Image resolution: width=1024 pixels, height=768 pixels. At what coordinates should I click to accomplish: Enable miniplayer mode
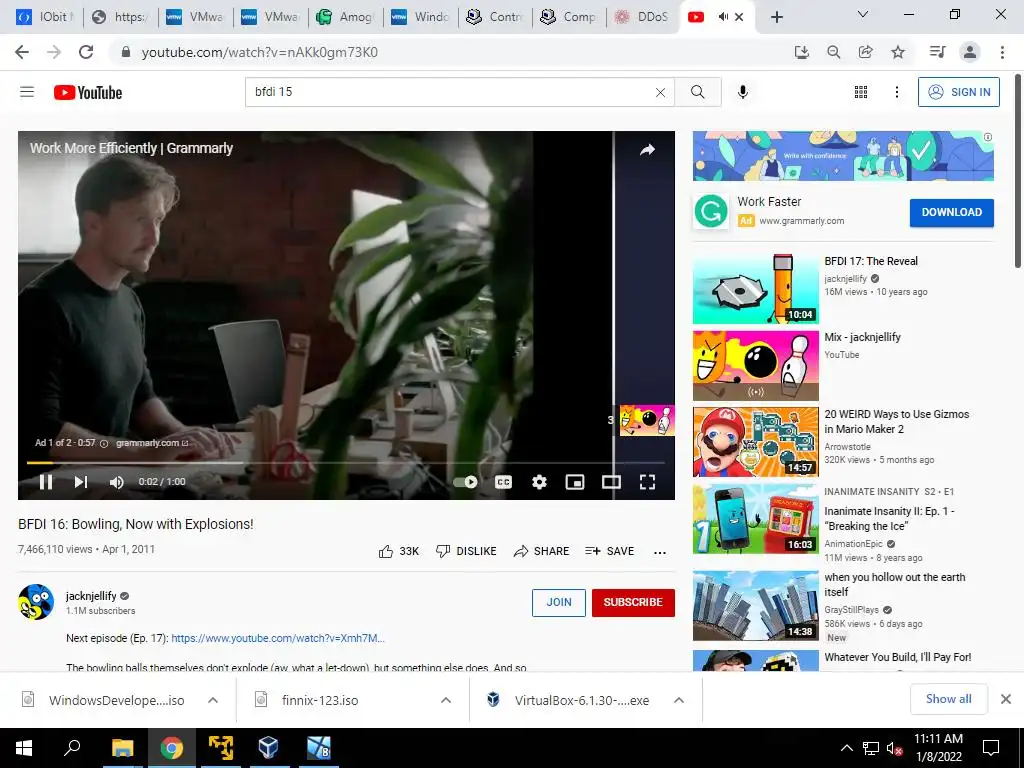[575, 482]
